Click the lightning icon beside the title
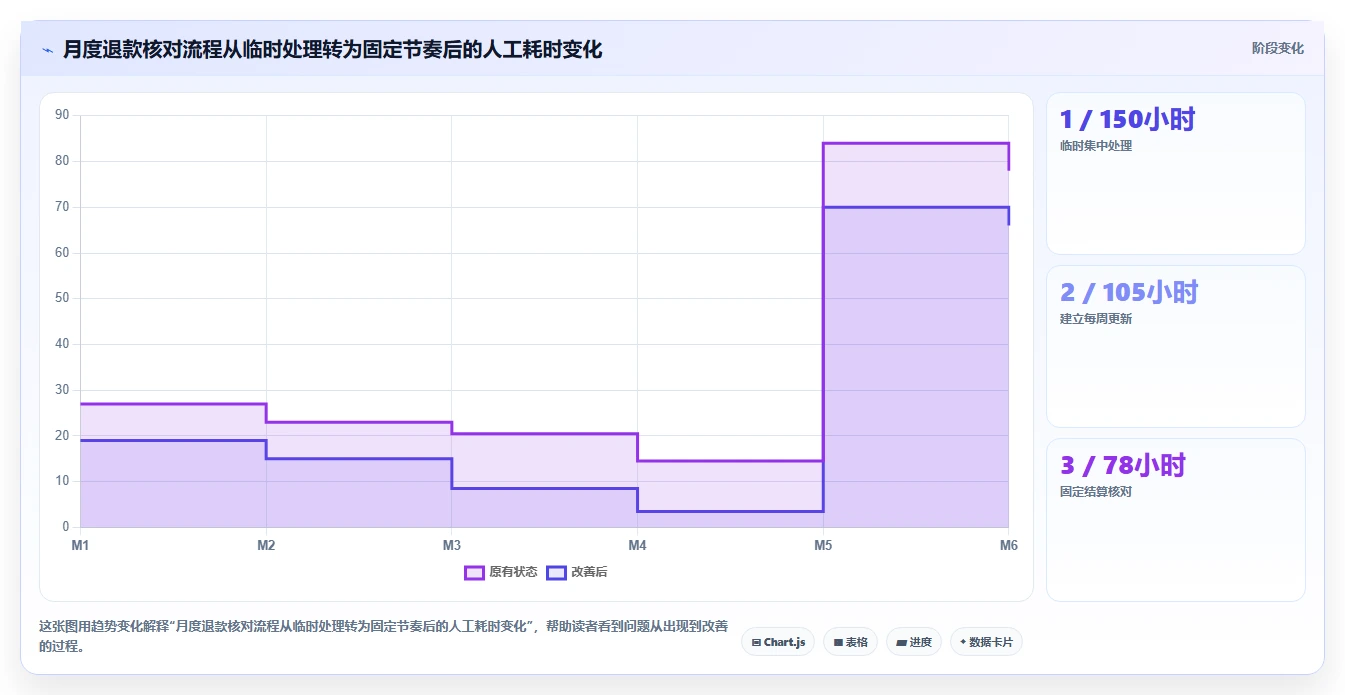This screenshot has height=695, width=1345. (47, 49)
